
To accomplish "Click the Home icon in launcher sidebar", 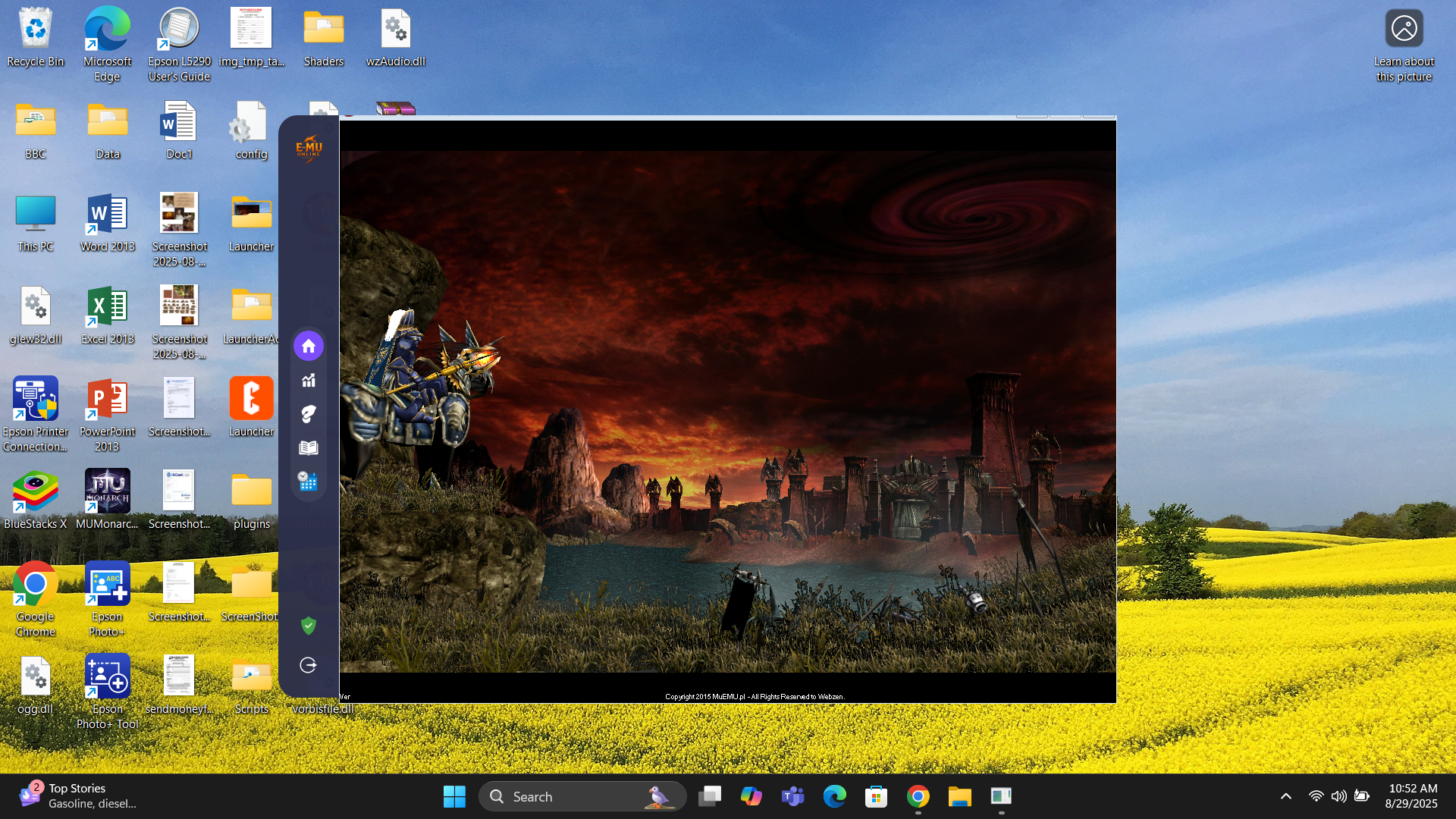I will [308, 347].
